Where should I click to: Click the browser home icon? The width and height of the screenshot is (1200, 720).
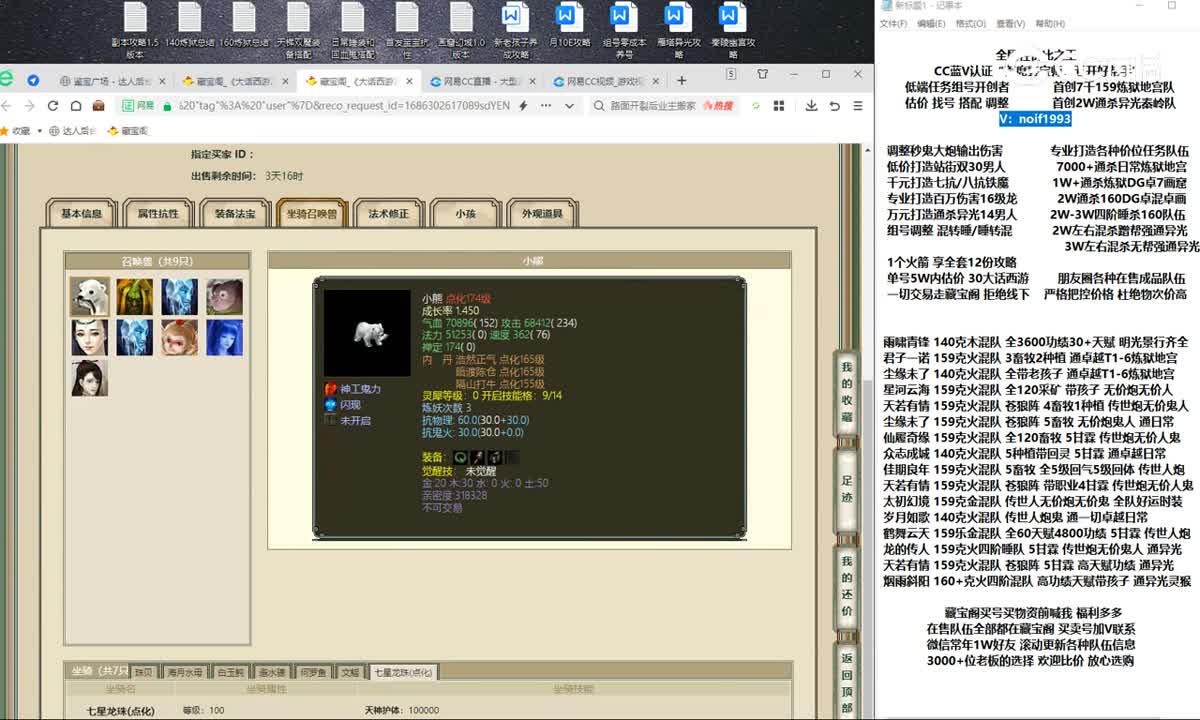click(76, 105)
